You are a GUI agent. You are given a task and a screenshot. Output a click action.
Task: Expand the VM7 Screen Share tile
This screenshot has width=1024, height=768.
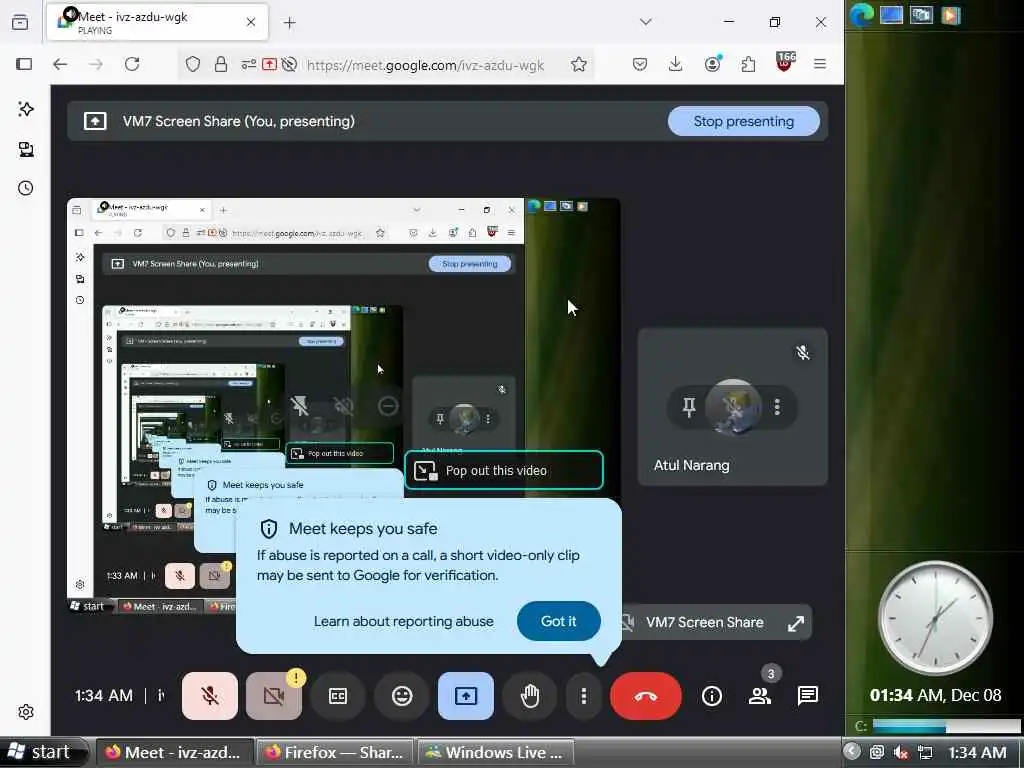pos(796,623)
